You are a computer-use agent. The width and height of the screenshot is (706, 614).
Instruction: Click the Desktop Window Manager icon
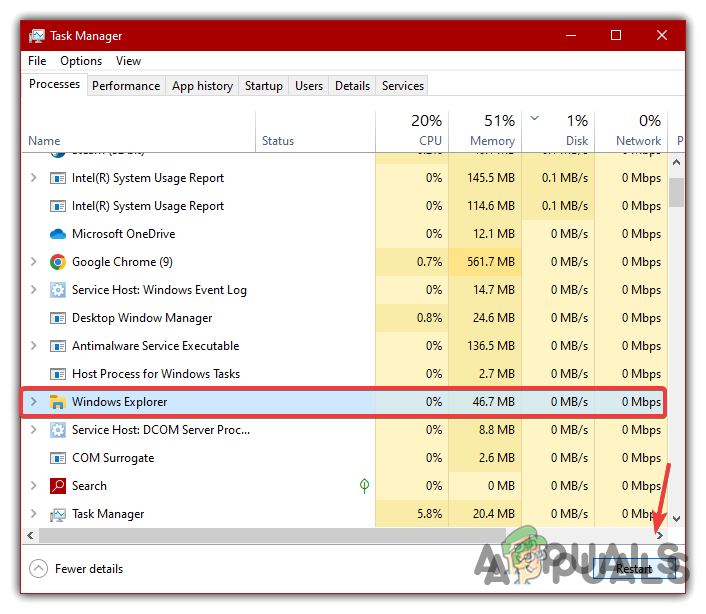[58, 318]
